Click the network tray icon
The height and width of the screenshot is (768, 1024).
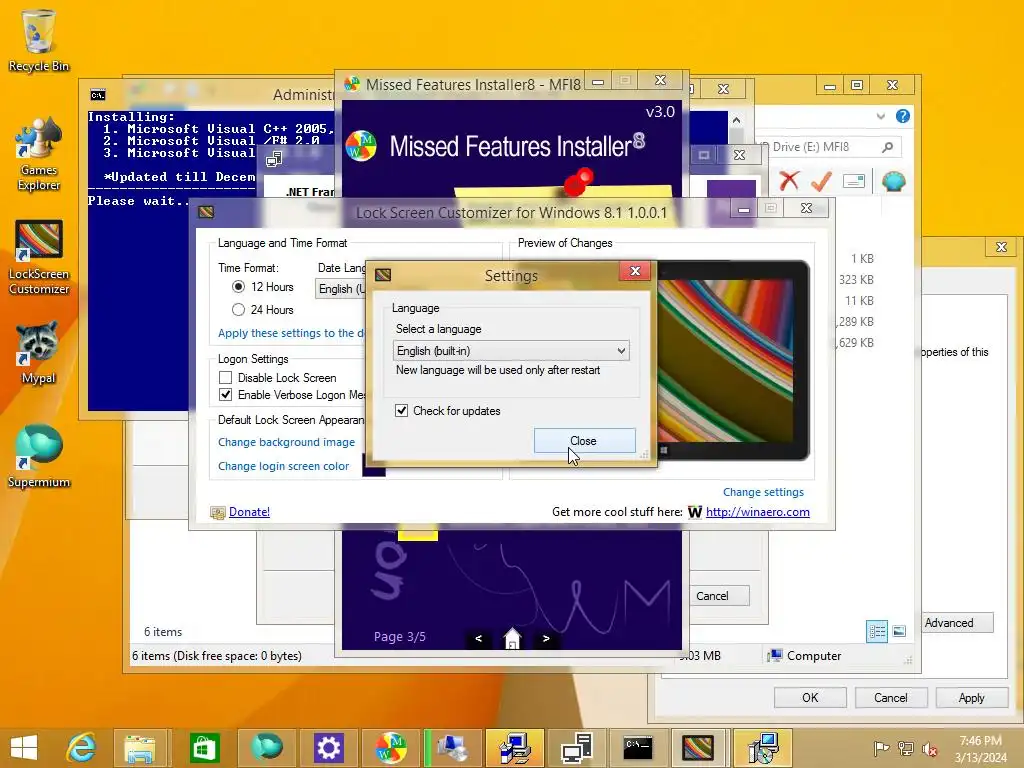pos(905,749)
